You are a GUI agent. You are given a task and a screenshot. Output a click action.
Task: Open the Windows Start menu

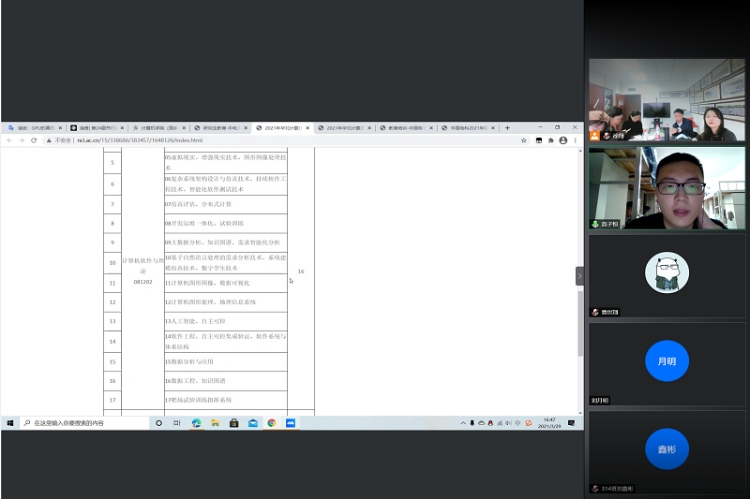click(9, 423)
